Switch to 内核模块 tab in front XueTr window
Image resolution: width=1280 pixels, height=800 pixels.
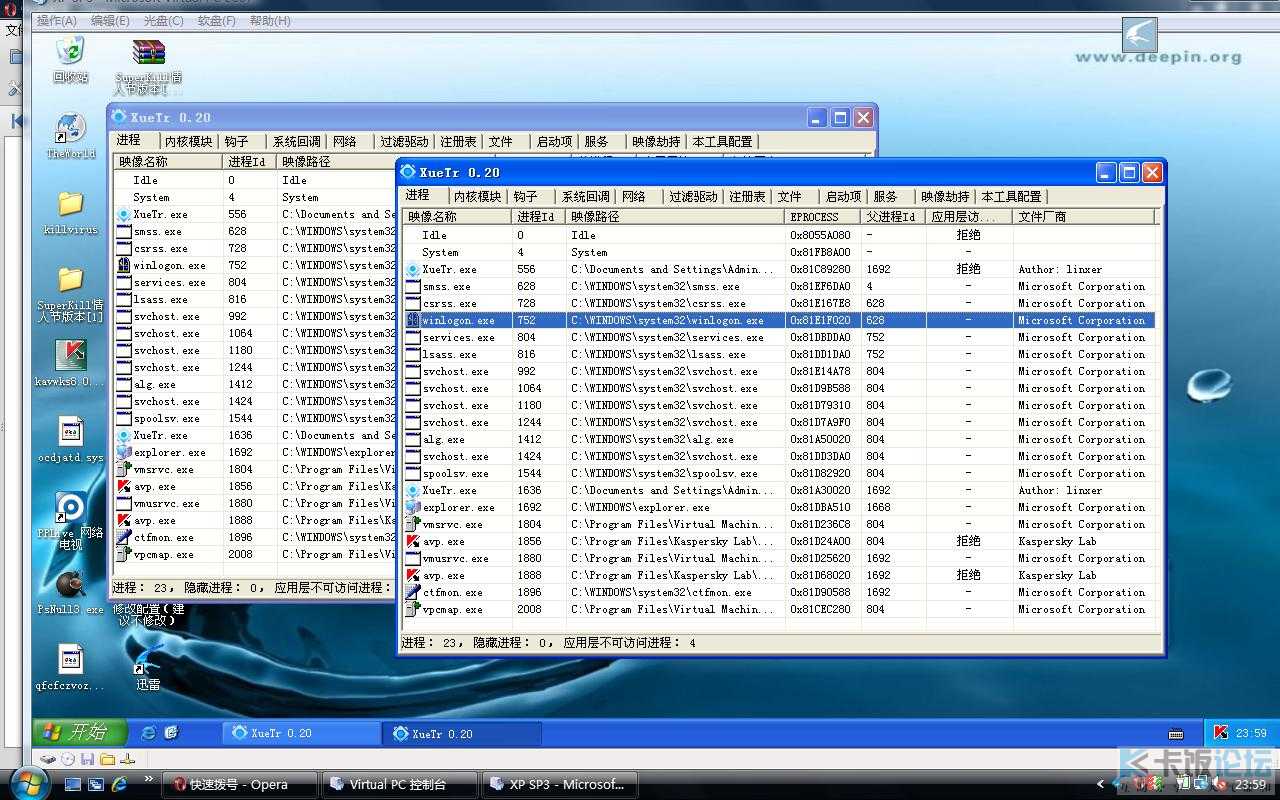point(477,196)
